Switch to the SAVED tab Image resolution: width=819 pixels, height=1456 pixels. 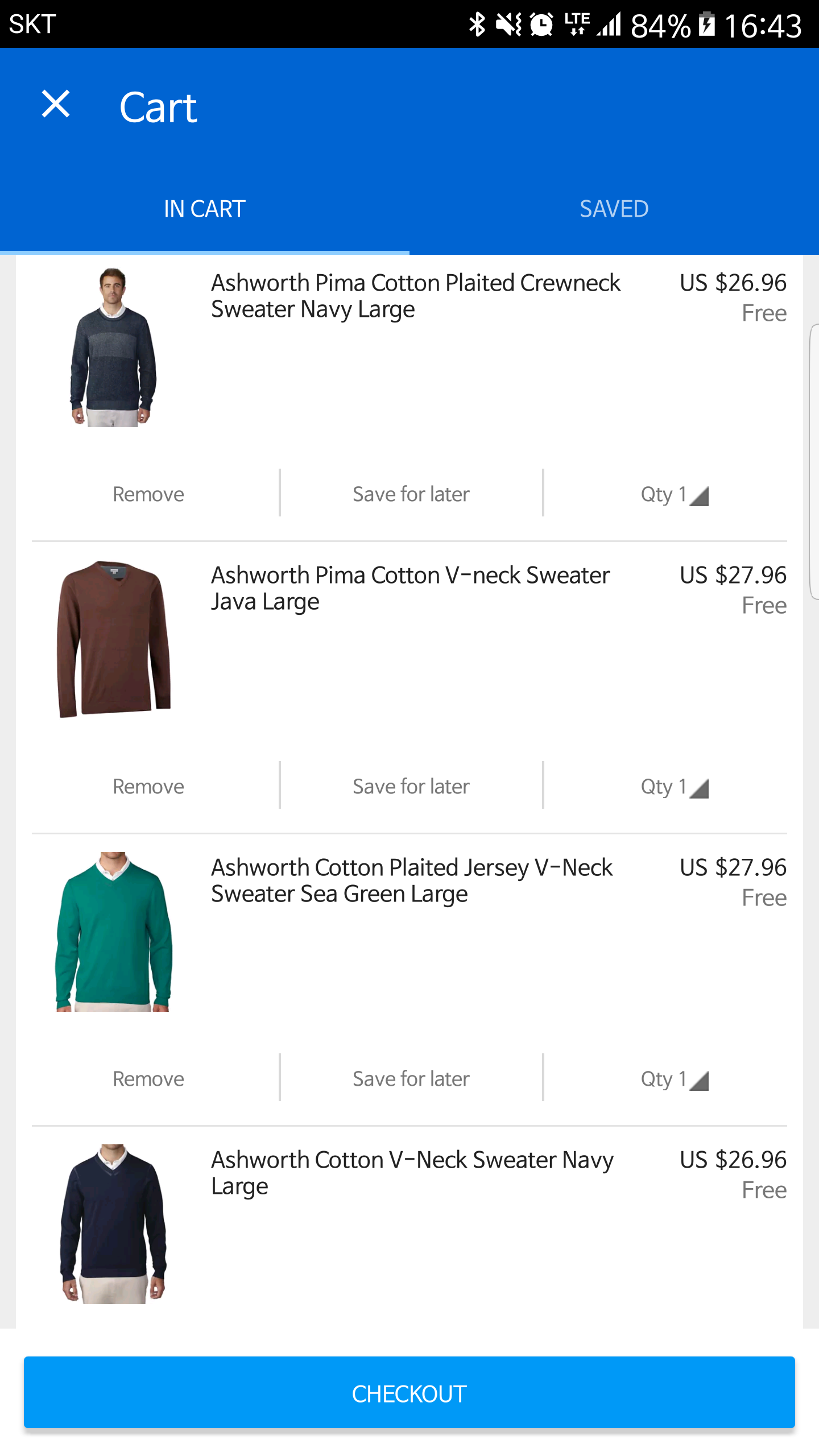(614, 209)
